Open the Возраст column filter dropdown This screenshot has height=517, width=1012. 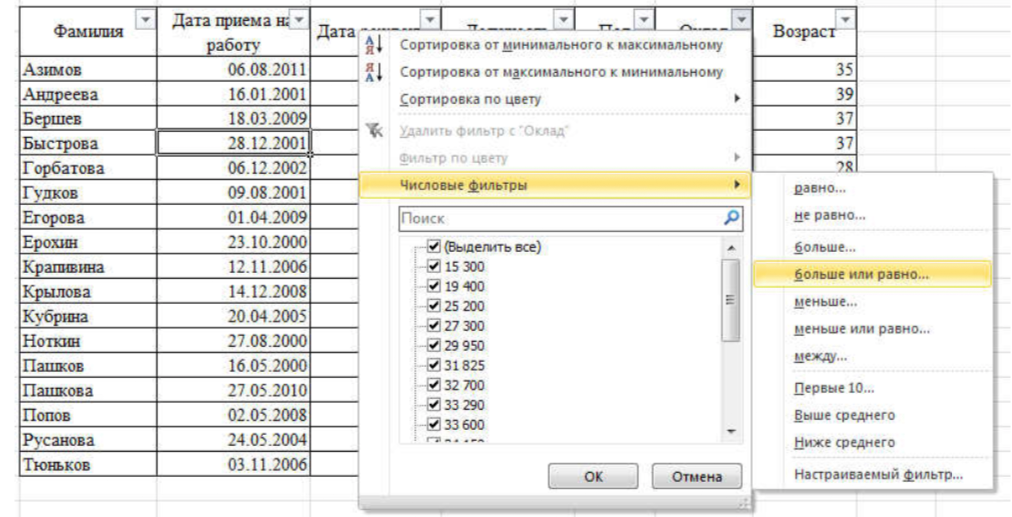click(846, 20)
